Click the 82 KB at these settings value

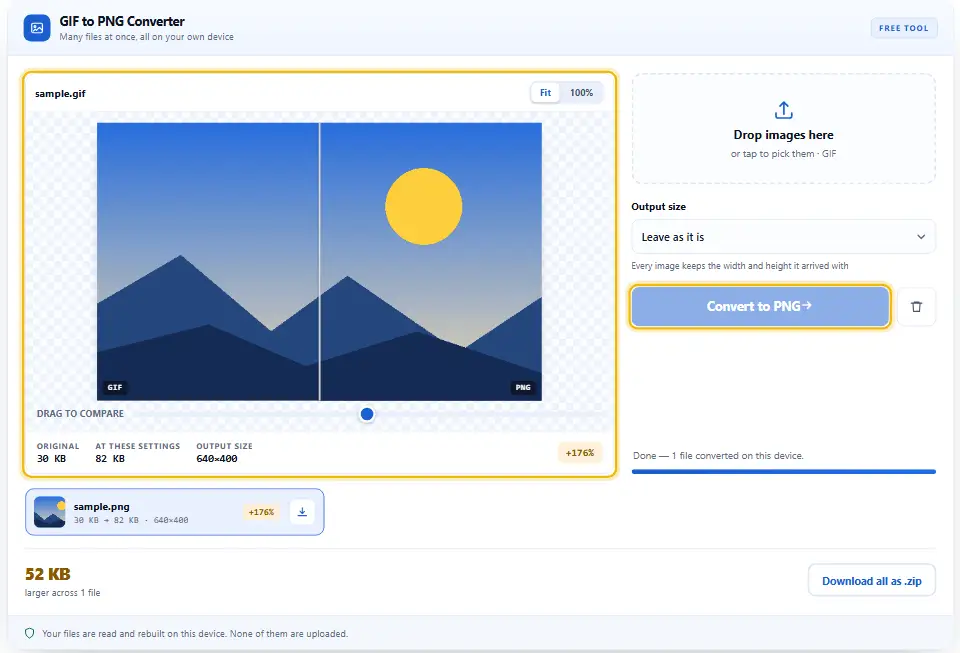point(110,458)
